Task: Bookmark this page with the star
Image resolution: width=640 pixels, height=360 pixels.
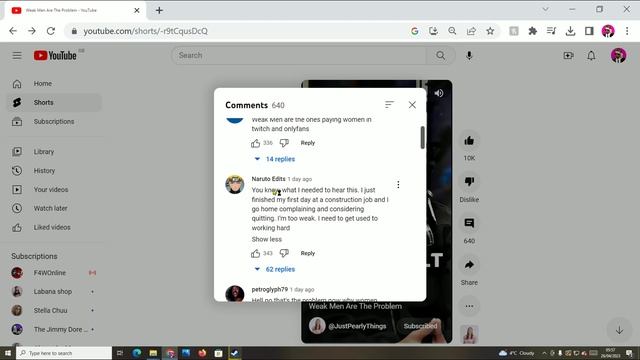Action: click(x=490, y=31)
